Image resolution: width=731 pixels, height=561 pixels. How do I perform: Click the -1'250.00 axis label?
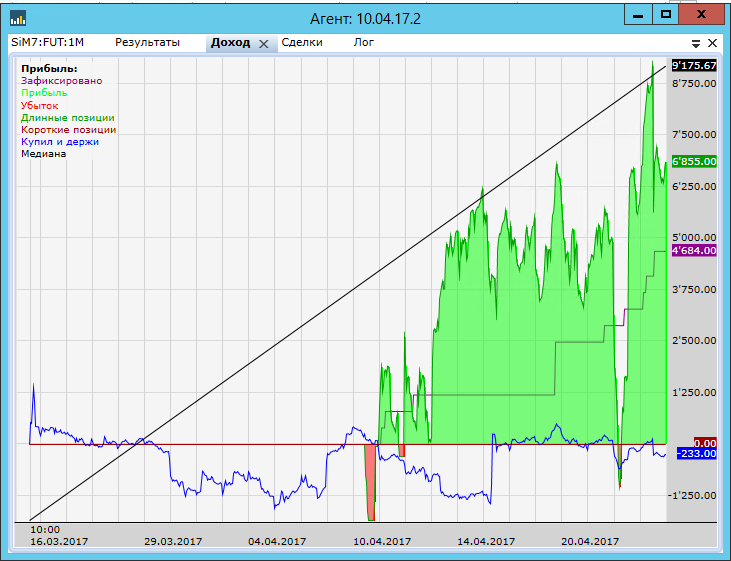(692, 496)
